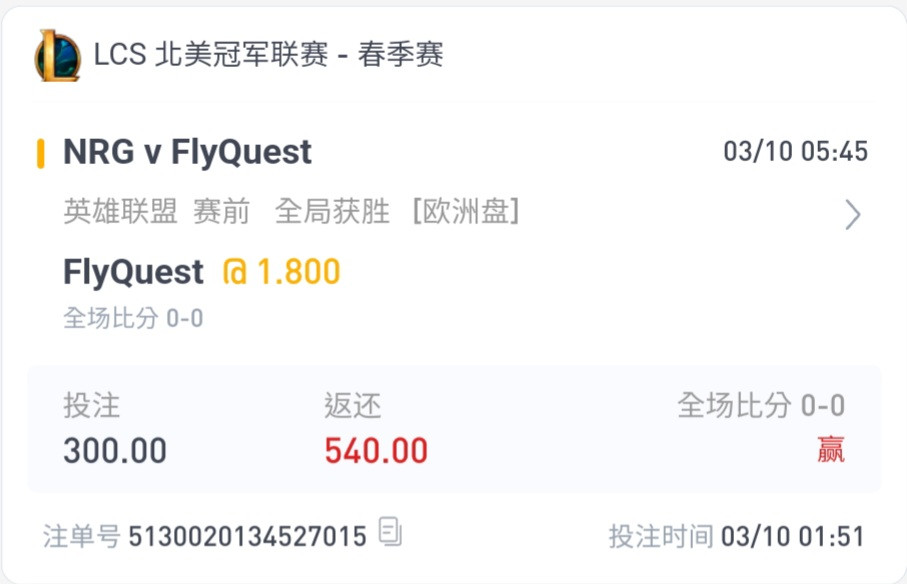Click the 全场比分 0-0 text under FlyQuest
The height and width of the screenshot is (584, 907).
coord(133,318)
